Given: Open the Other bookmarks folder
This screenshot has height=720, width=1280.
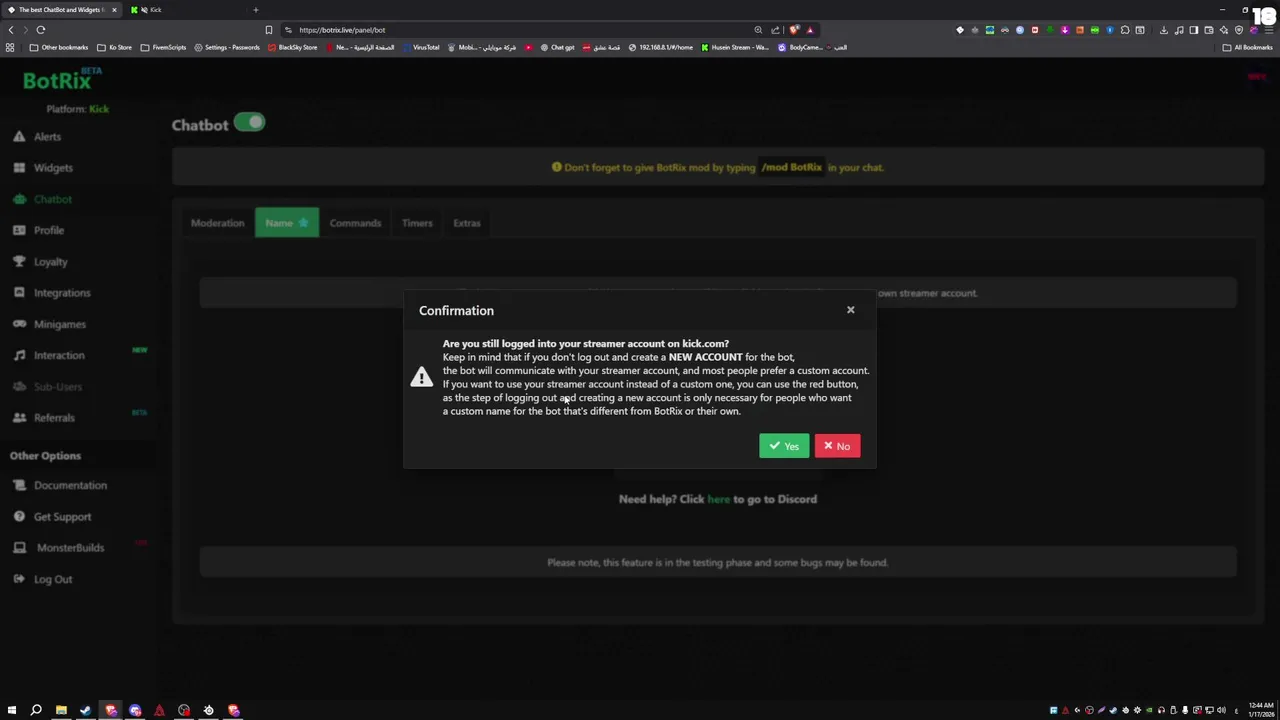Looking at the screenshot, I should tap(59, 47).
